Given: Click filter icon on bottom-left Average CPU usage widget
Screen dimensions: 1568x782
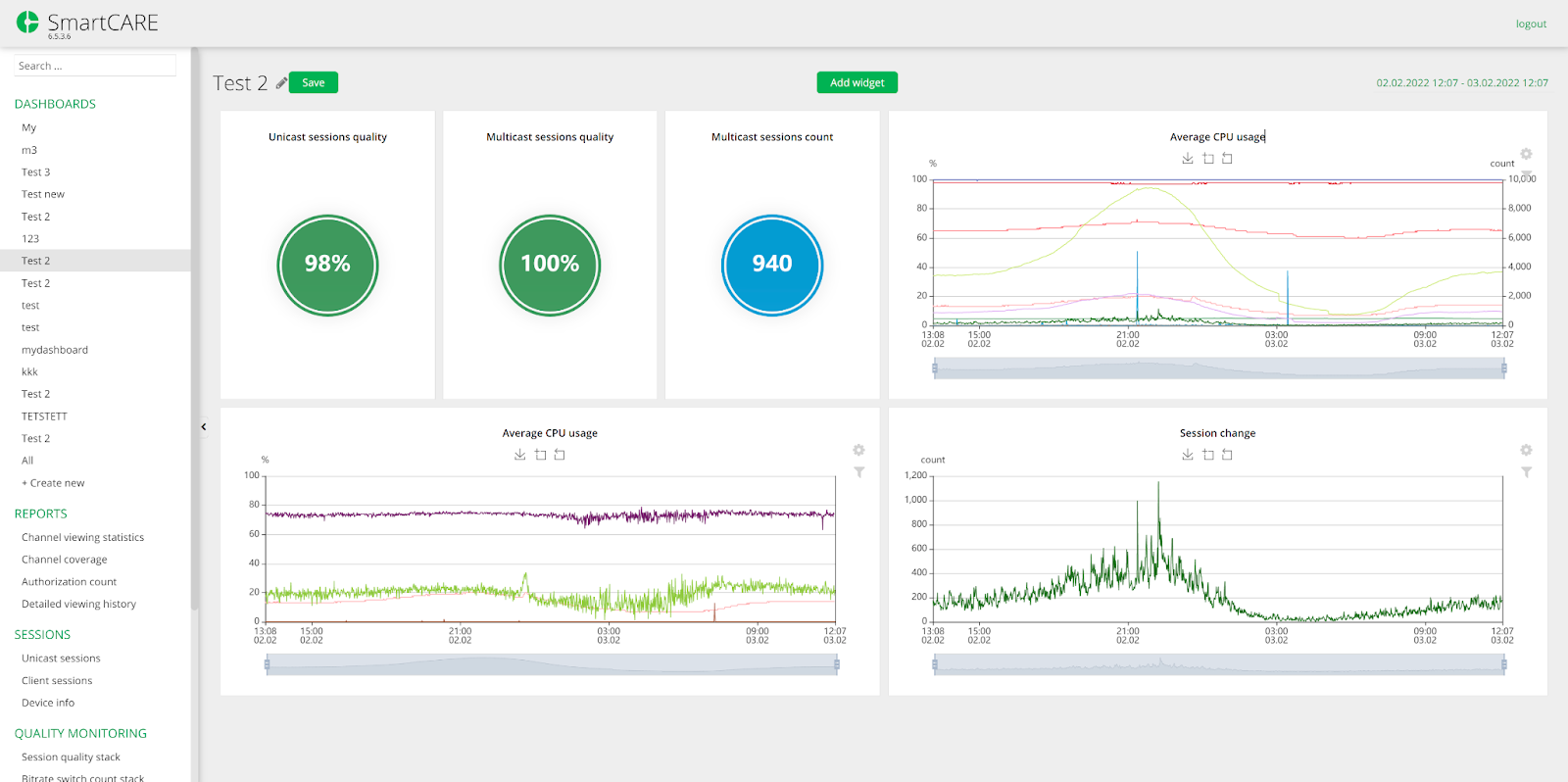Looking at the screenshot, I should tap(858, 472).
